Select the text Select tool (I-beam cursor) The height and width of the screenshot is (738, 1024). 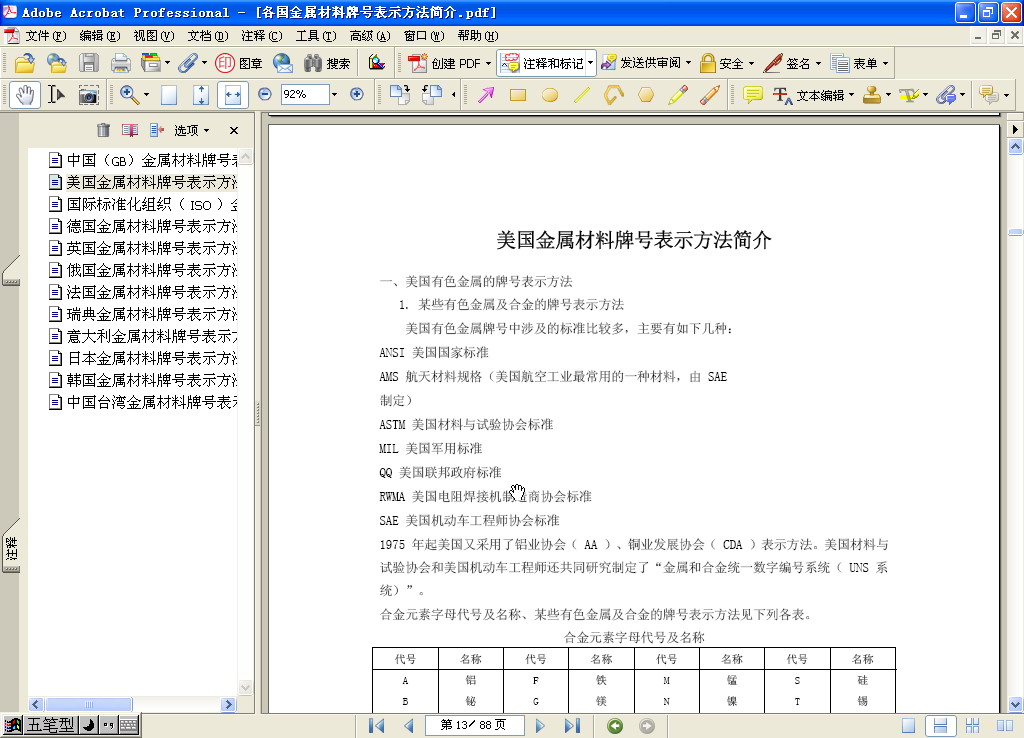56,95
